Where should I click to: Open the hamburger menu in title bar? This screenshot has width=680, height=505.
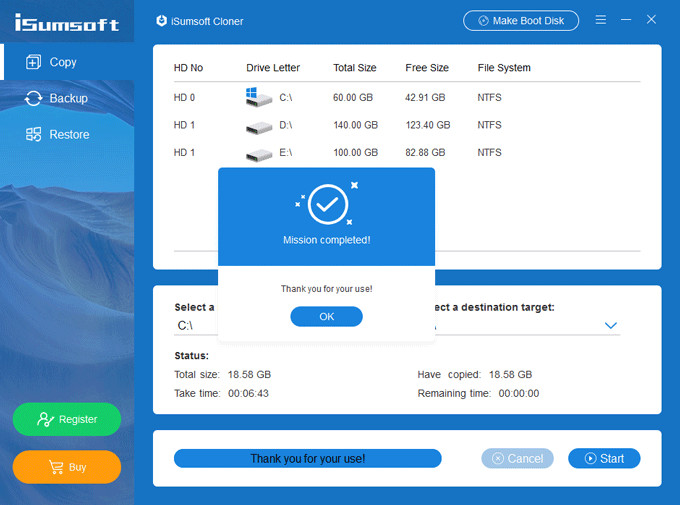point(601,20)
